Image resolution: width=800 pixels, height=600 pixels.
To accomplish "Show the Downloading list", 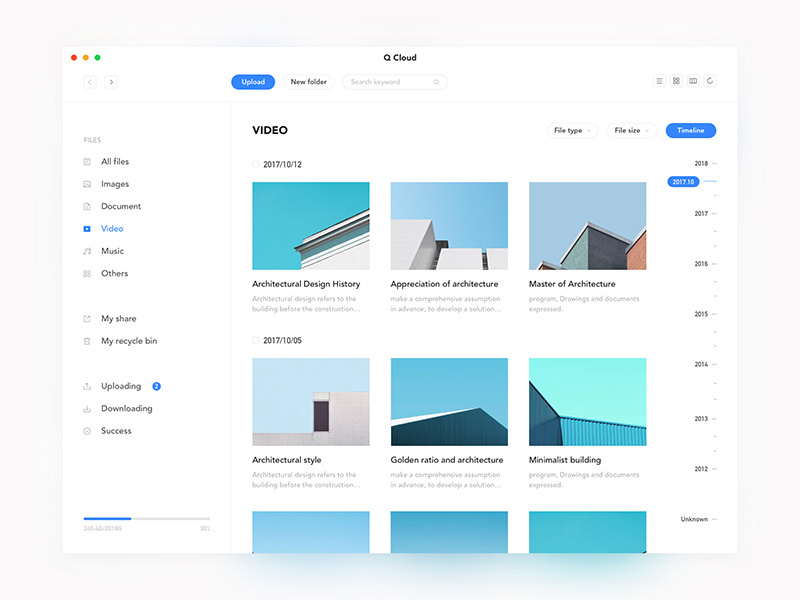I will [127, 409].
